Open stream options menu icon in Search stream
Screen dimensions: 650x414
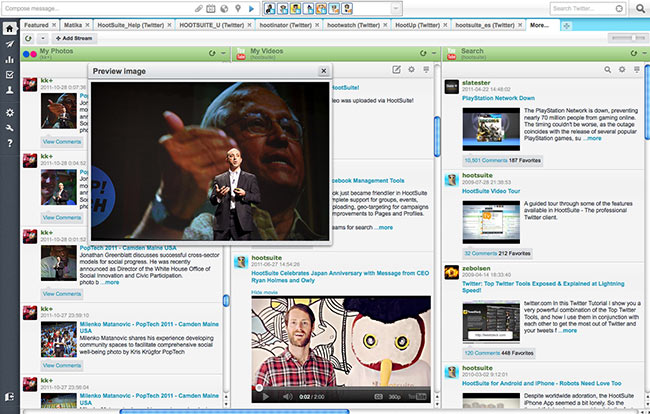pos(637,70)
